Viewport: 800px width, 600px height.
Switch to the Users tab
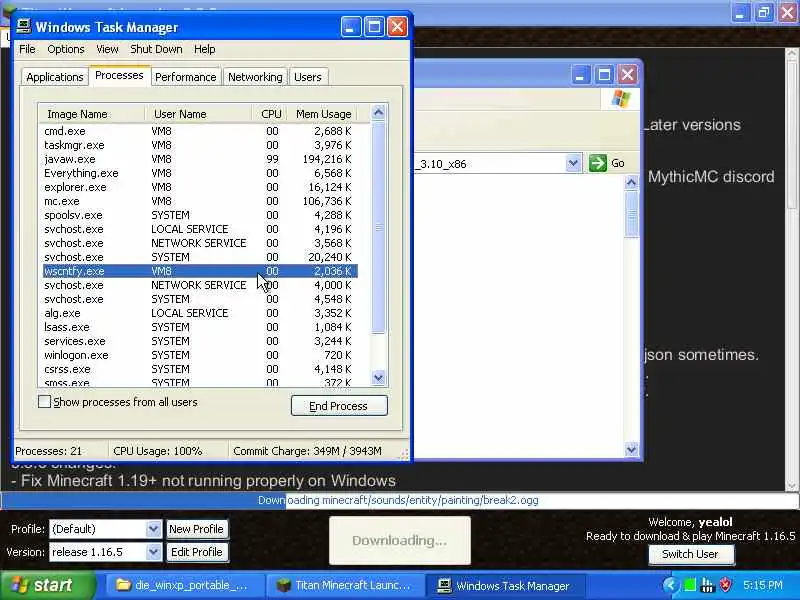coord(308,77)
